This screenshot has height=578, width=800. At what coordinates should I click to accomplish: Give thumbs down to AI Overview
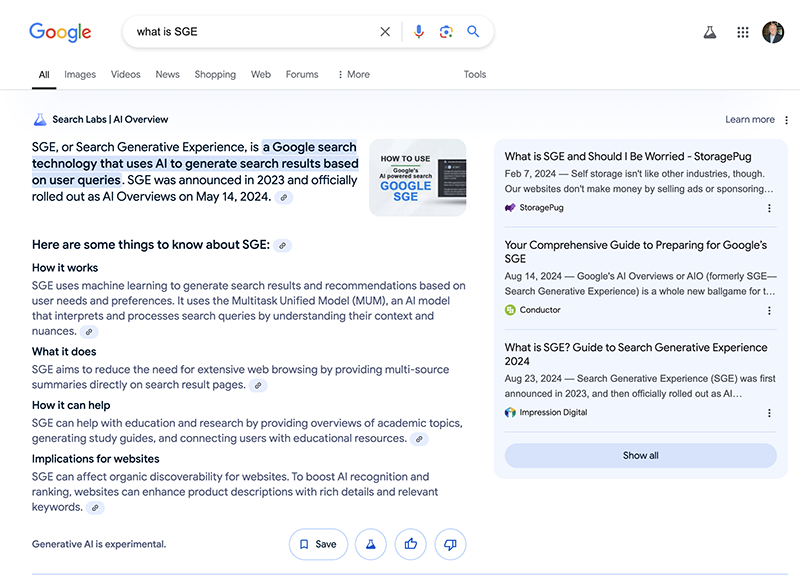point(450,544)
